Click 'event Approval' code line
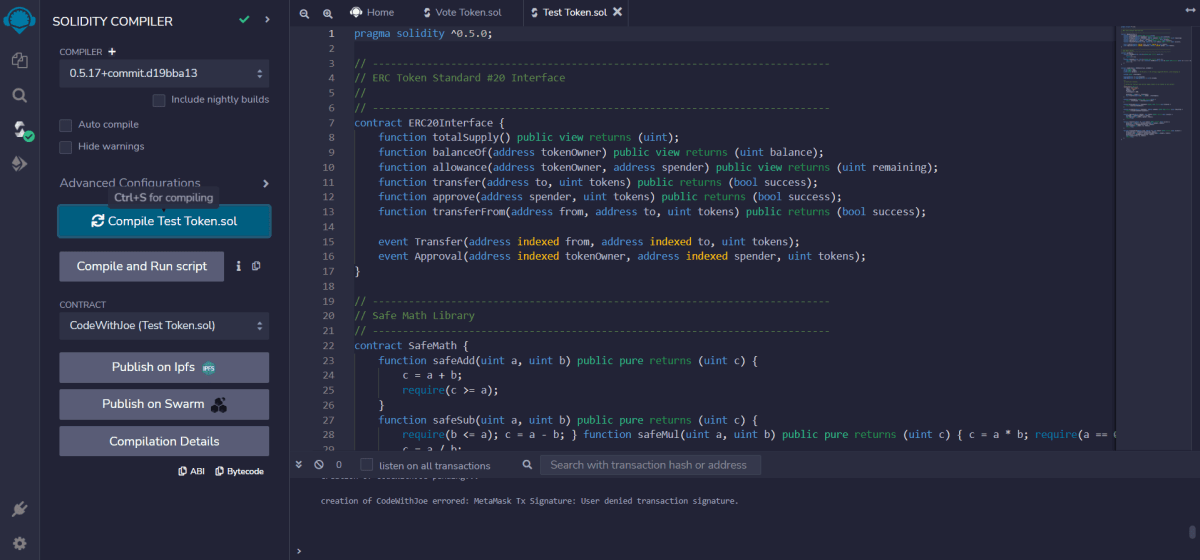This screenshot has height=560, width=1200. pos(622,256)
